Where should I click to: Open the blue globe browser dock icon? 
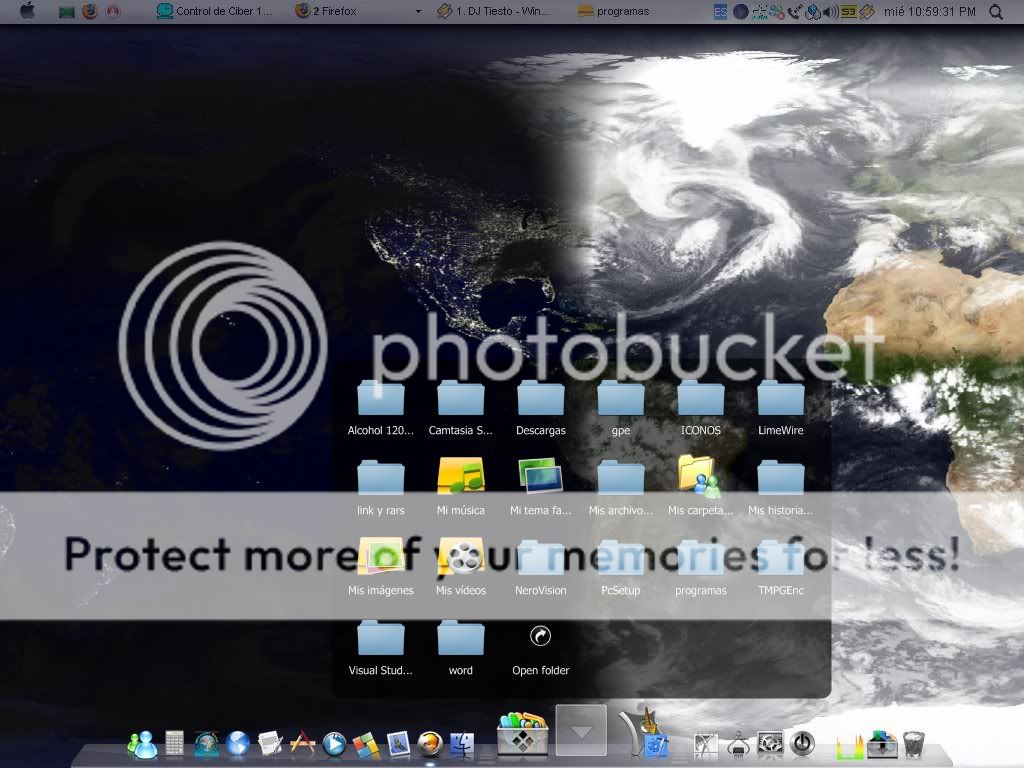[238, 744]
